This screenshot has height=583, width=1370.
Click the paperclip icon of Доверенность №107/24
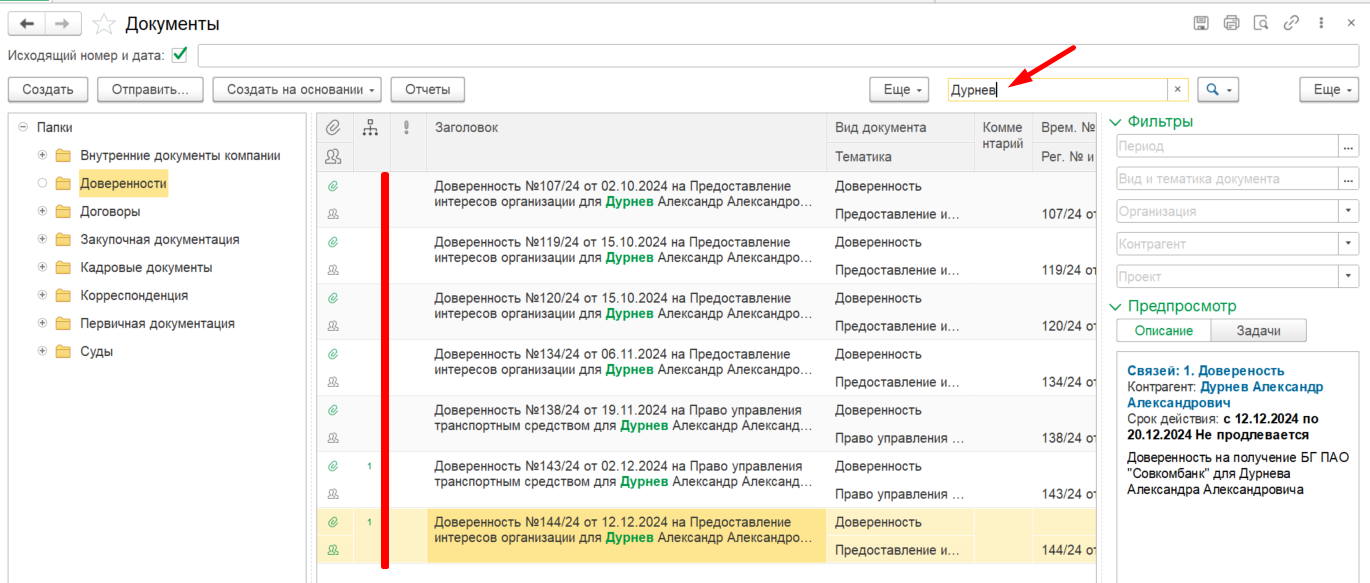[333, 186]
